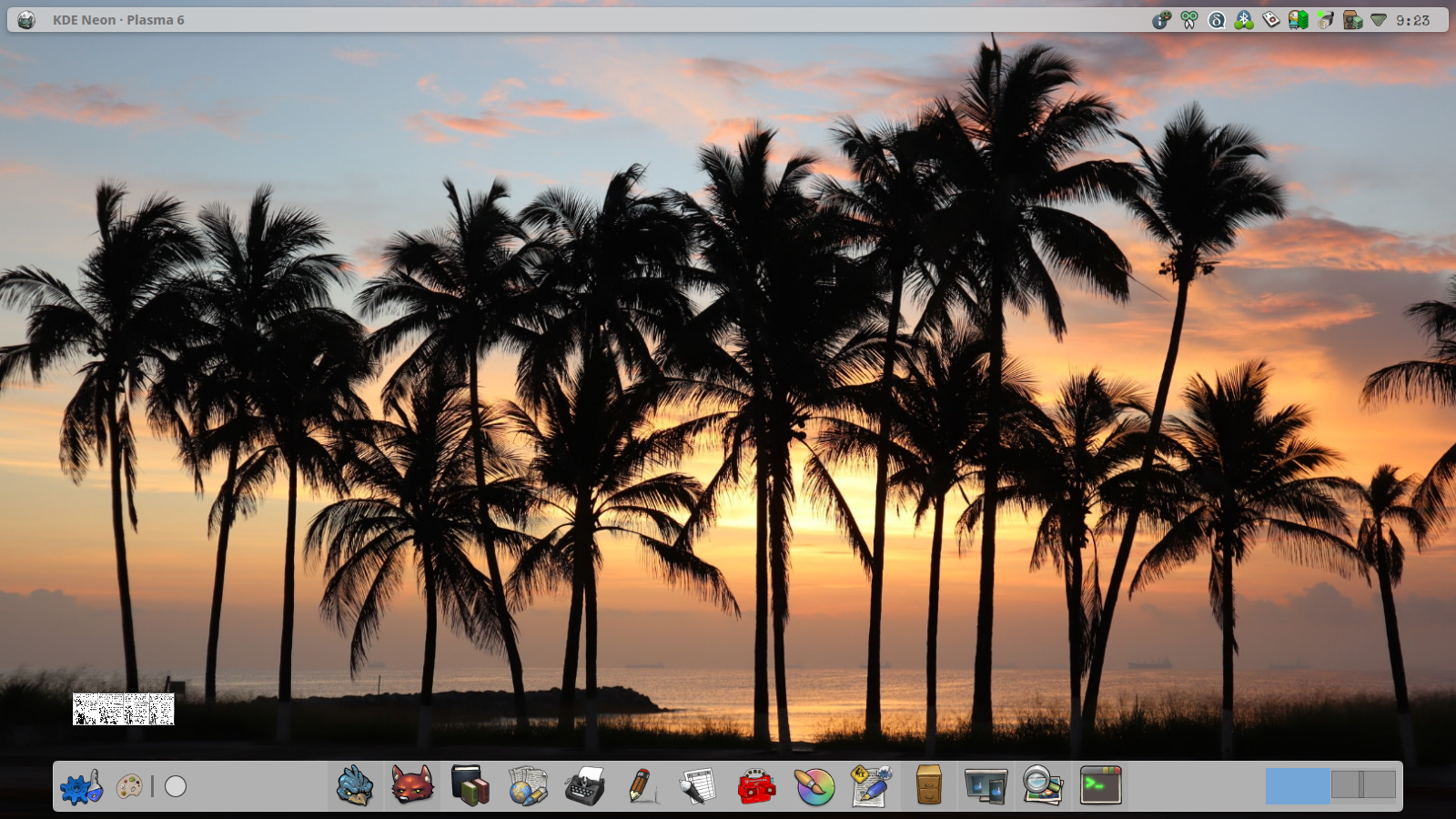Click the white circle button in dock
Screen dimensions: 1456x819
point(176,786)
